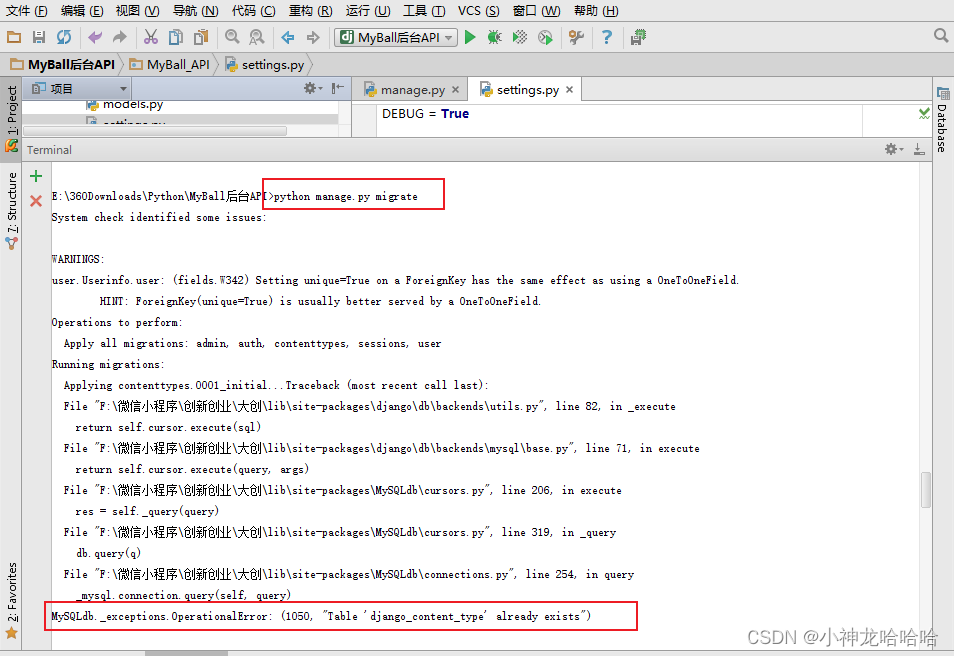Click the Search Everywhere magnifier icon

coord(941,36)
